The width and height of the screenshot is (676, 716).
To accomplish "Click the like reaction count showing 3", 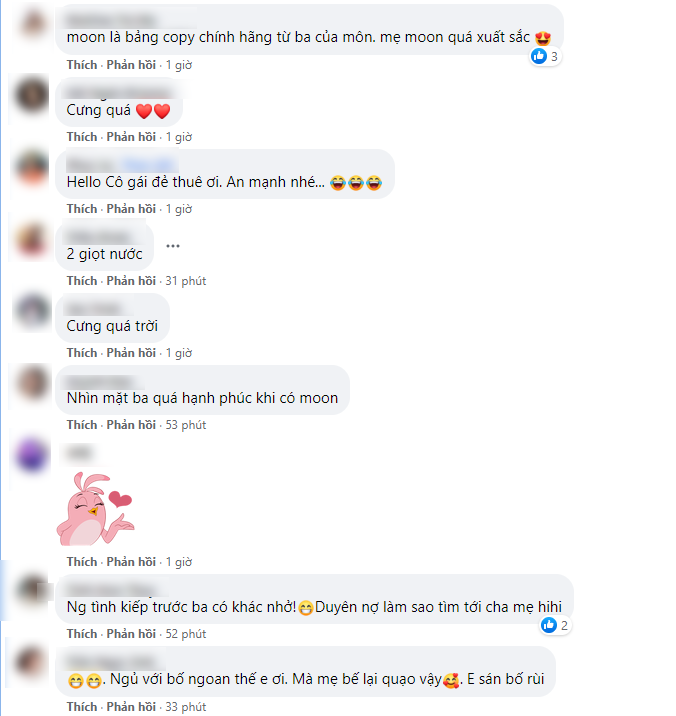I will [545, 57].
